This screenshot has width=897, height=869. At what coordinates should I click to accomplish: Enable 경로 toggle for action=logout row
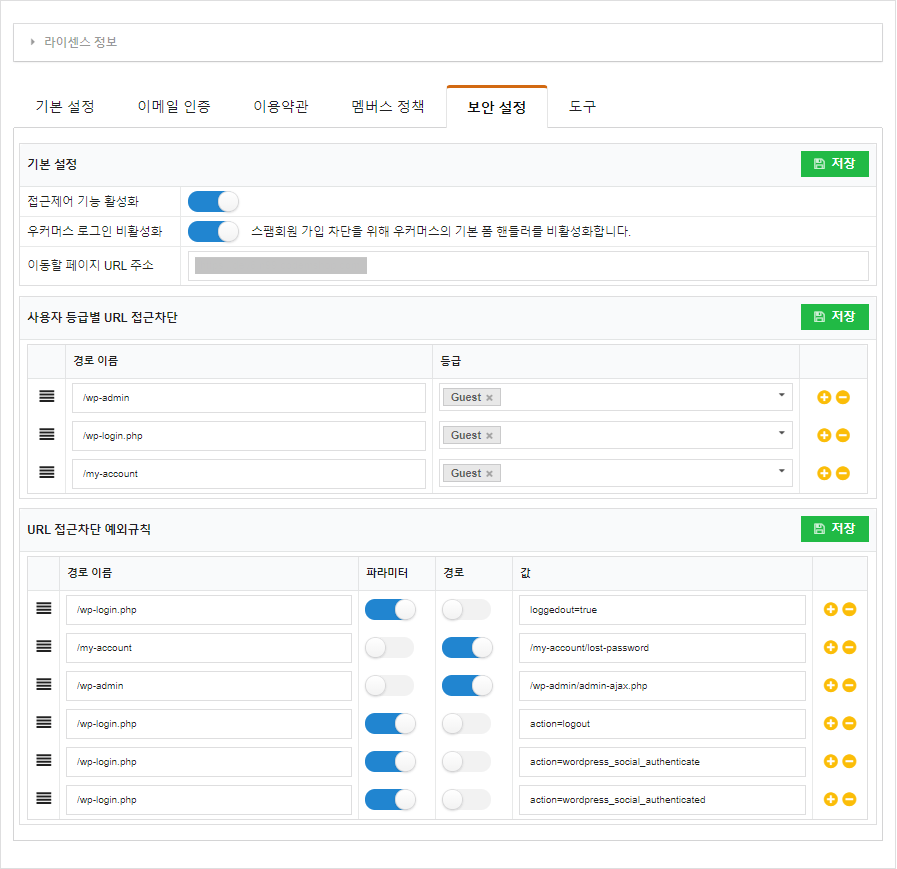point(467,724)
